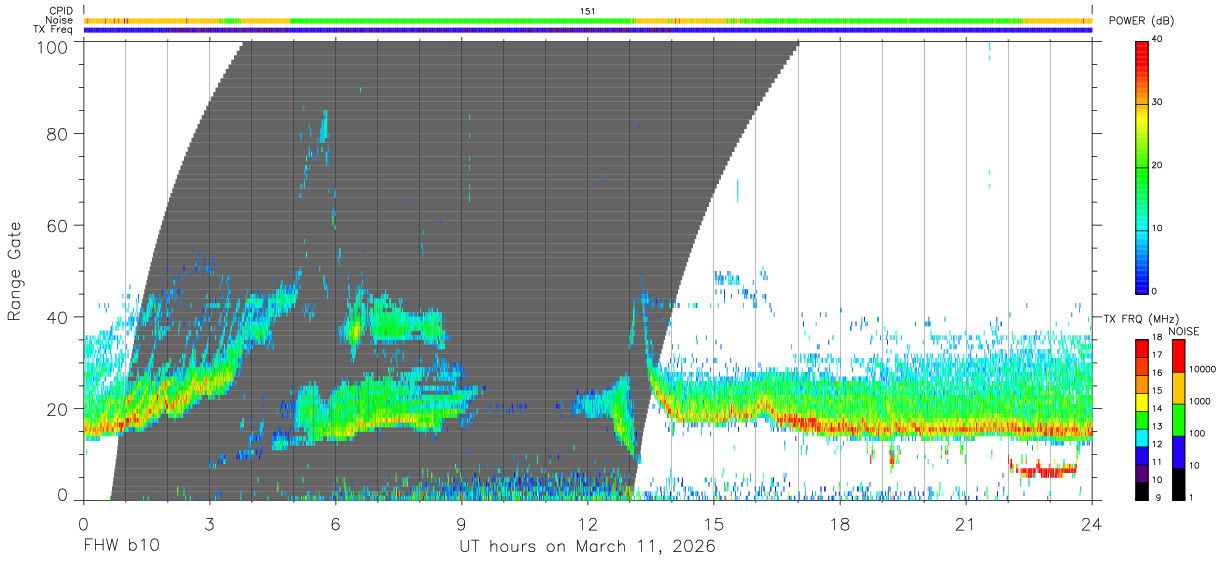Click UT hour tick label '24'
1228x567 pixels.
click(1091, 524)
